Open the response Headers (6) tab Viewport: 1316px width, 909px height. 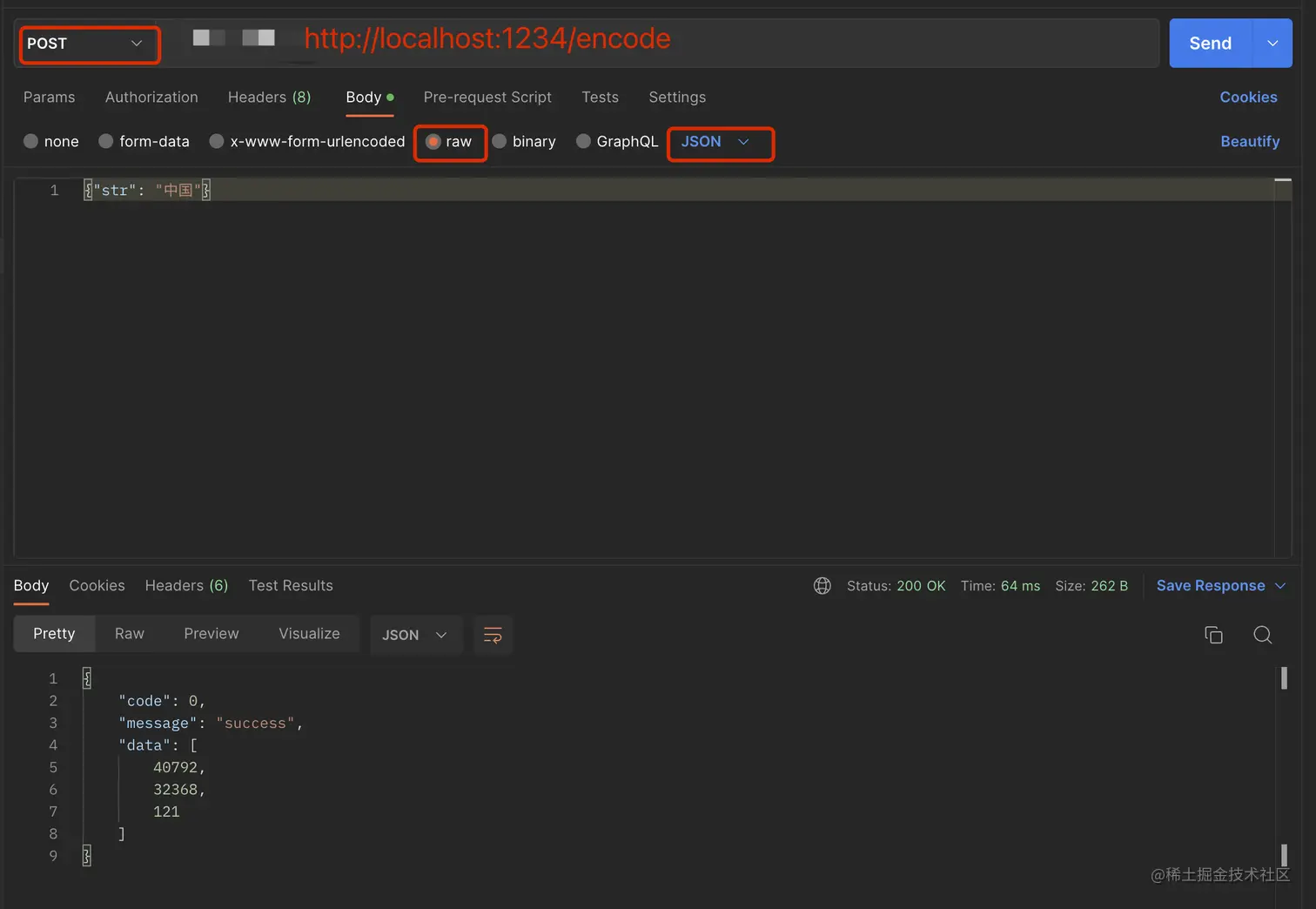pyautogui.click(x=186, y=586)
